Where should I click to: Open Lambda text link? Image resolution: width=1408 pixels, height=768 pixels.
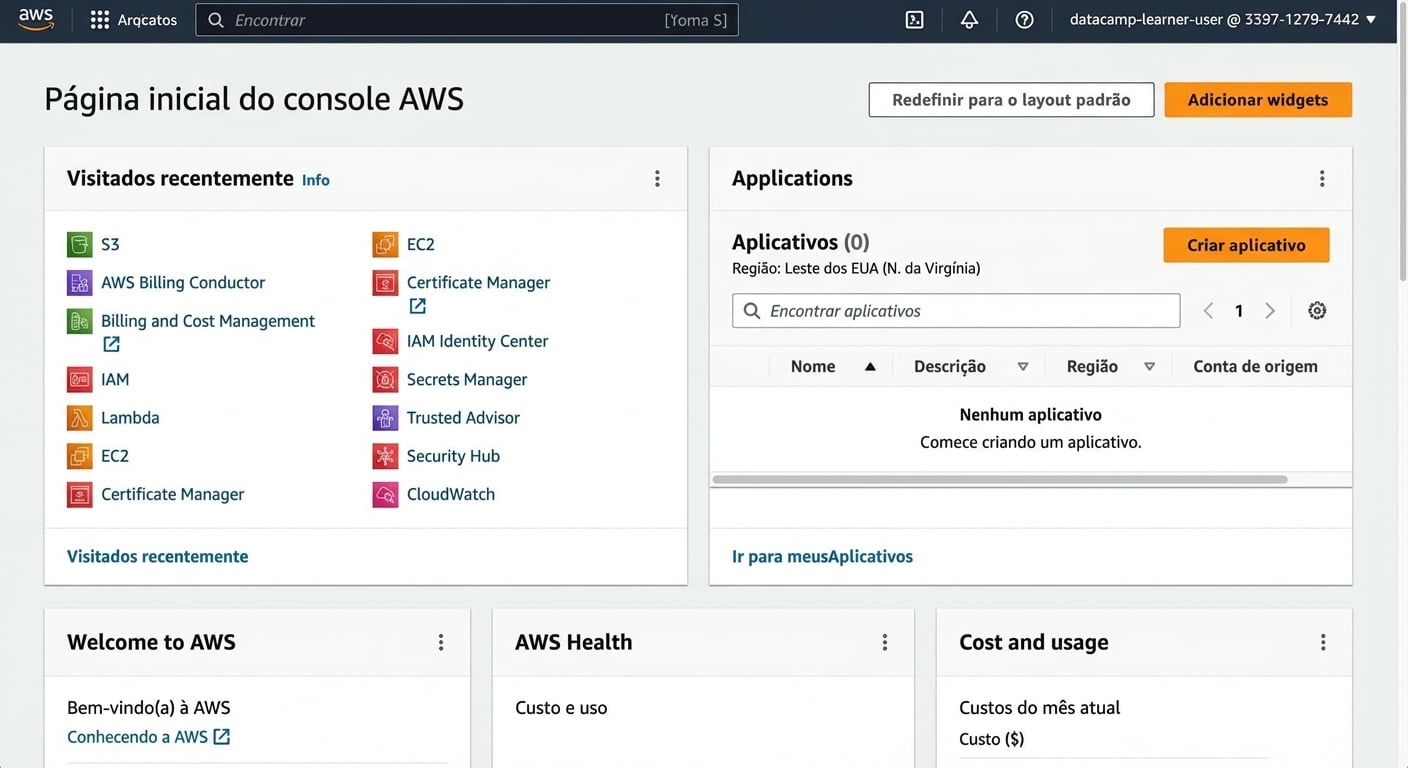130,418
